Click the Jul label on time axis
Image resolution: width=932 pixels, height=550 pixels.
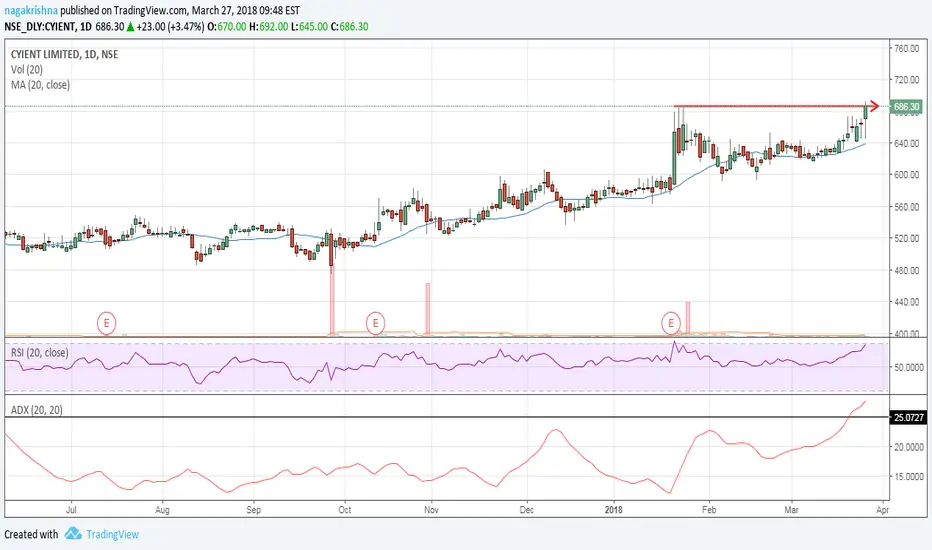71,510
